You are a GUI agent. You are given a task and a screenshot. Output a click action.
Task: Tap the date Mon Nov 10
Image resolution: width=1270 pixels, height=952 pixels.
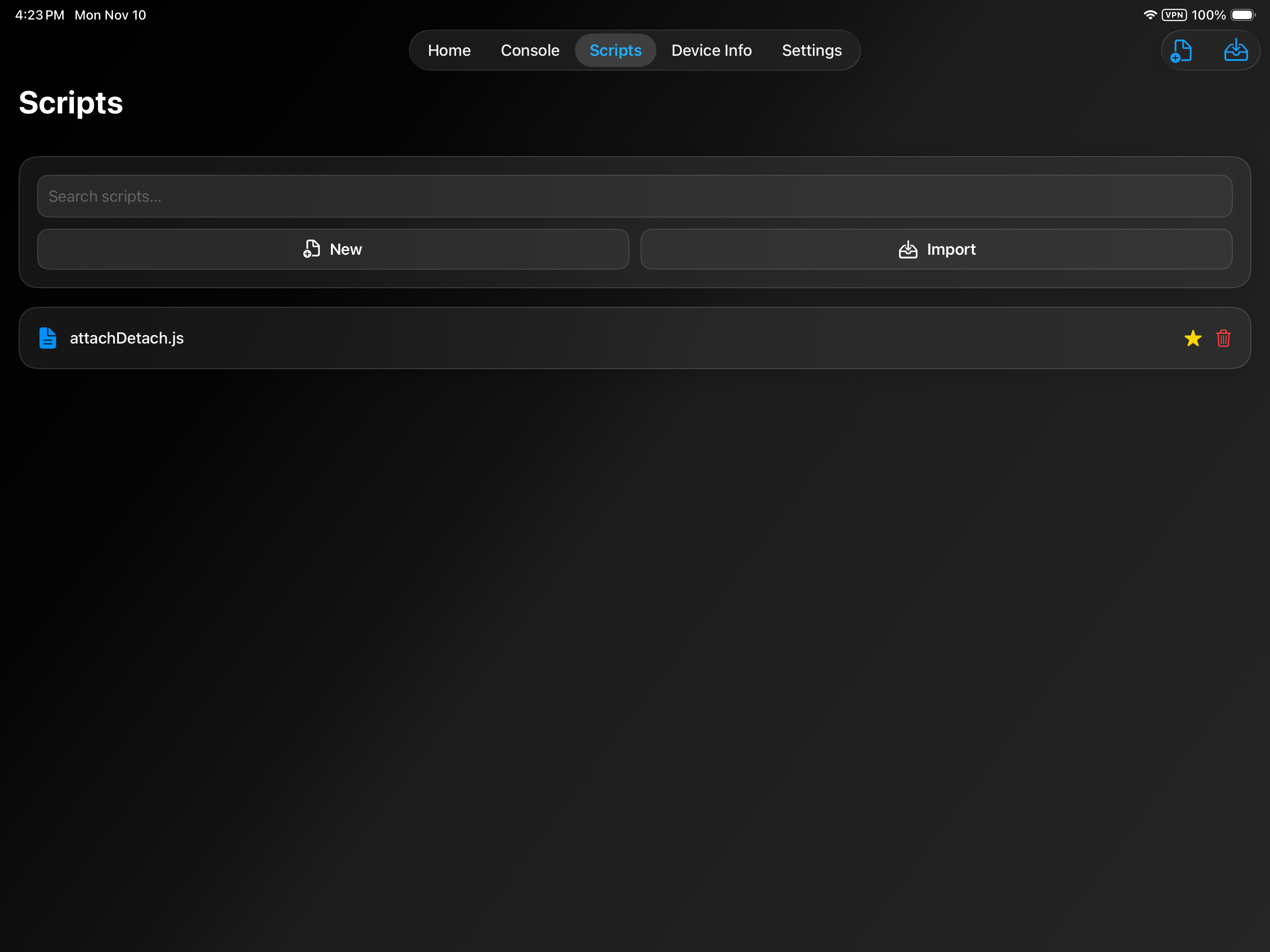pos(110,15)
